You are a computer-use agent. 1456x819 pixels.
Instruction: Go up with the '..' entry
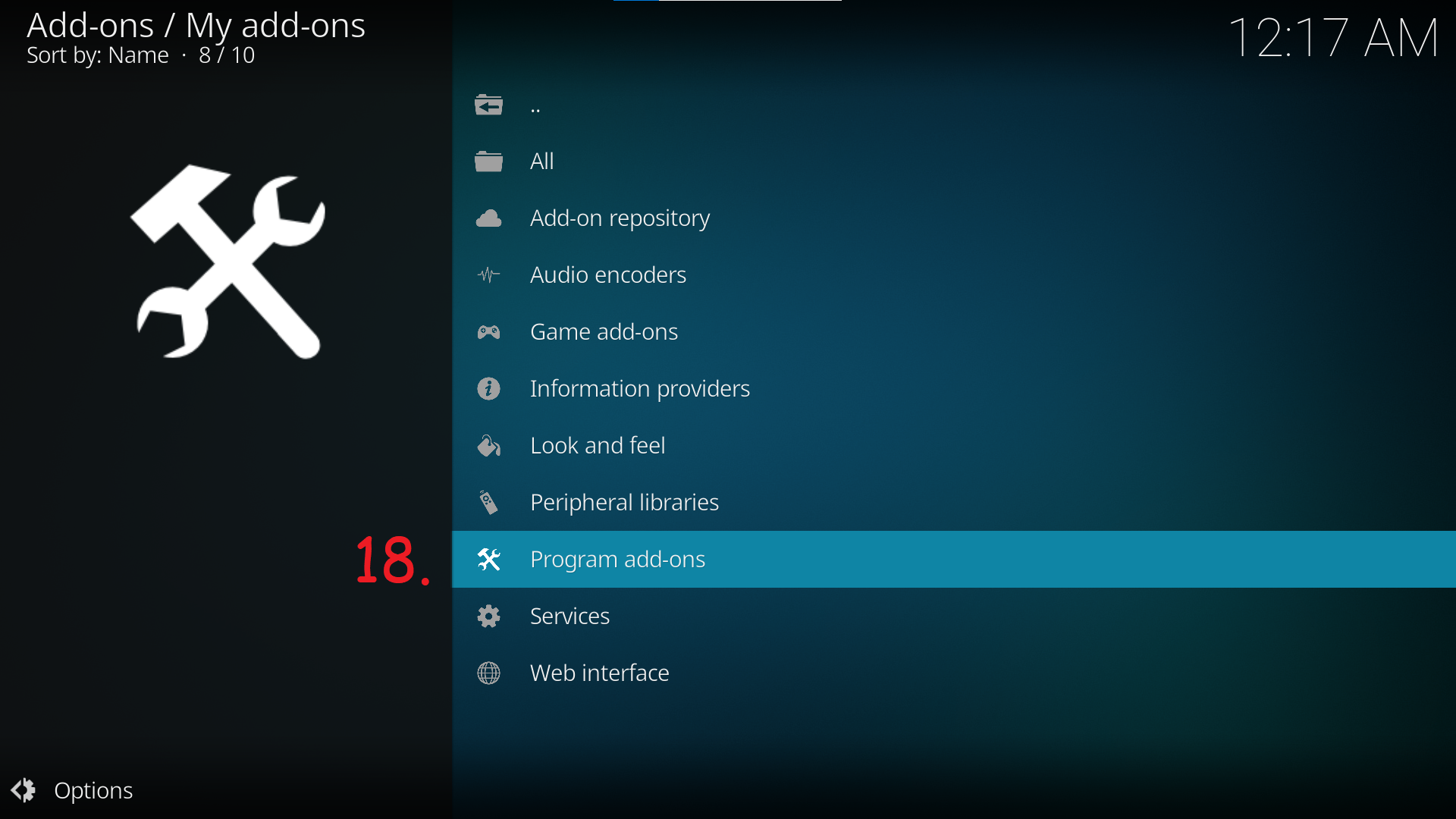(954, 105)
